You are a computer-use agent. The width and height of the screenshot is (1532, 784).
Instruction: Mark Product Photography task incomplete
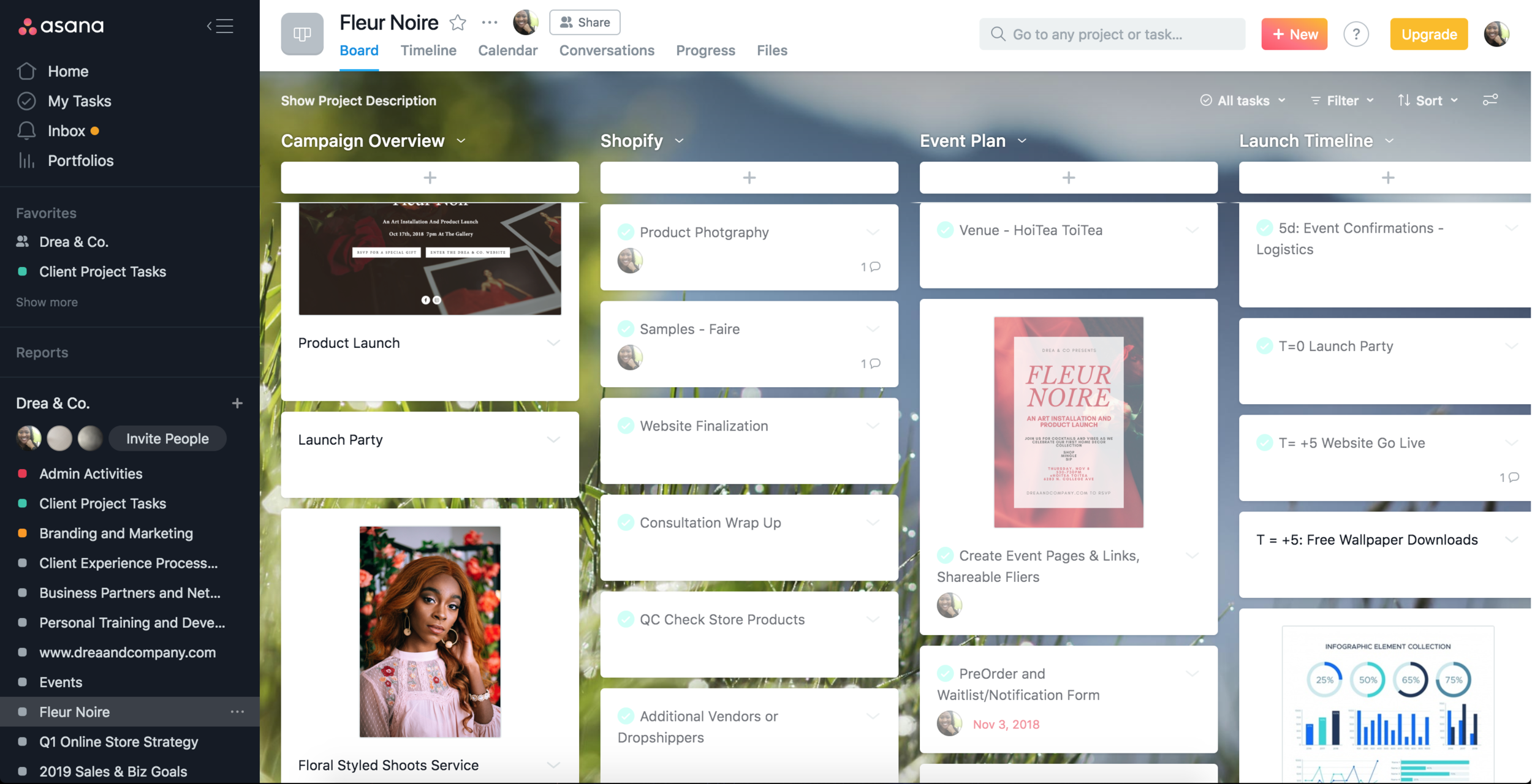click(x=626, y=232)
